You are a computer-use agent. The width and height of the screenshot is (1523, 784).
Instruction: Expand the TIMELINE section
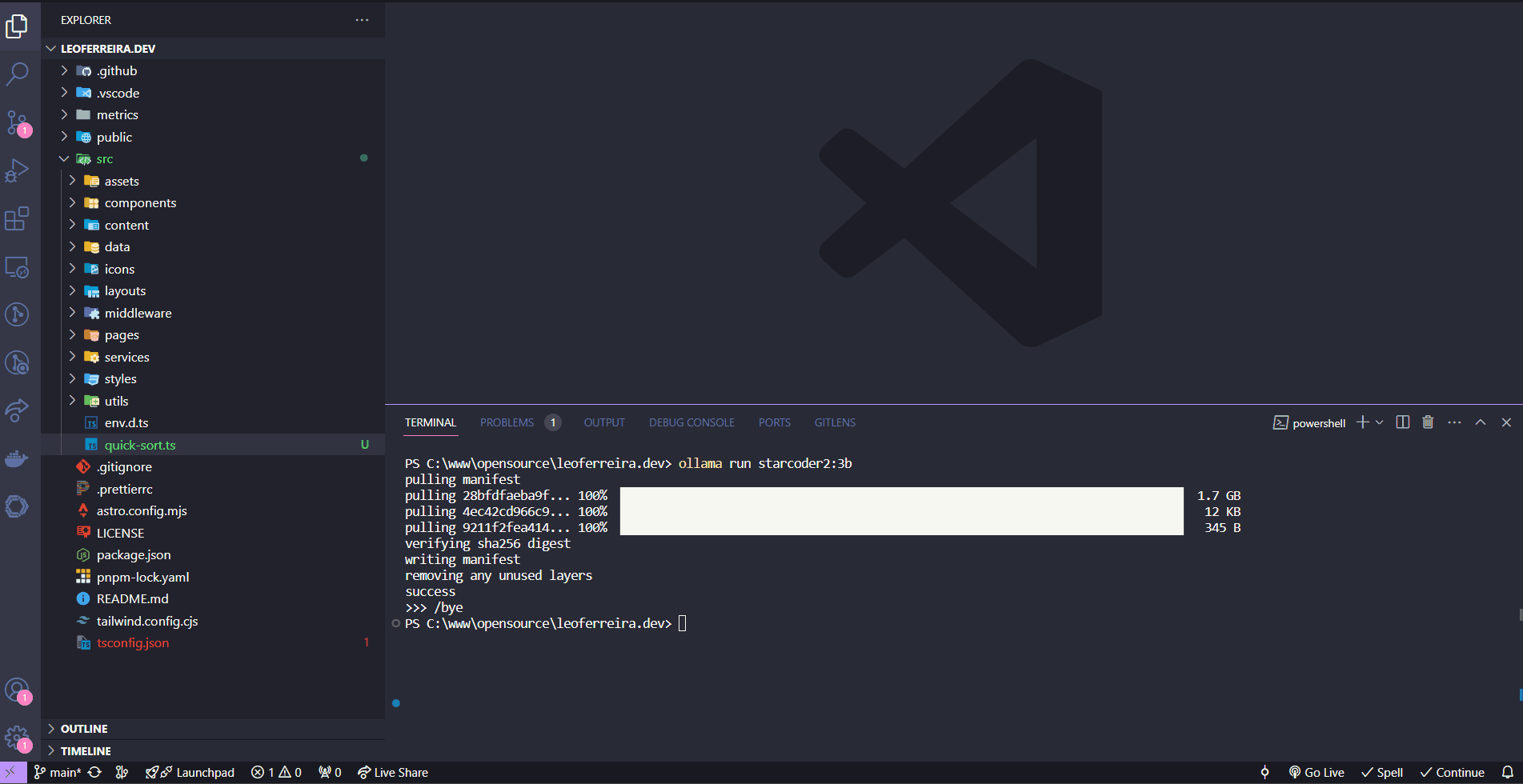213,751
